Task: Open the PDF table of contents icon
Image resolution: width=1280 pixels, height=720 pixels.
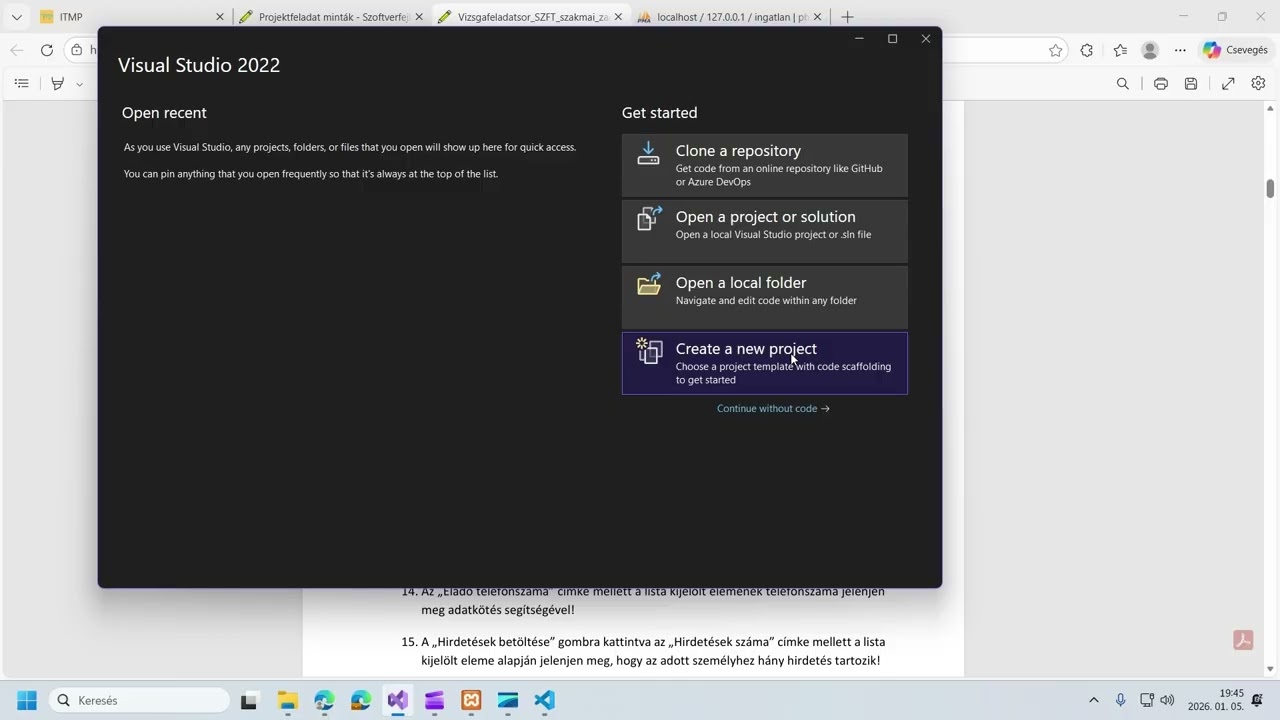Action: click(22, 84)
